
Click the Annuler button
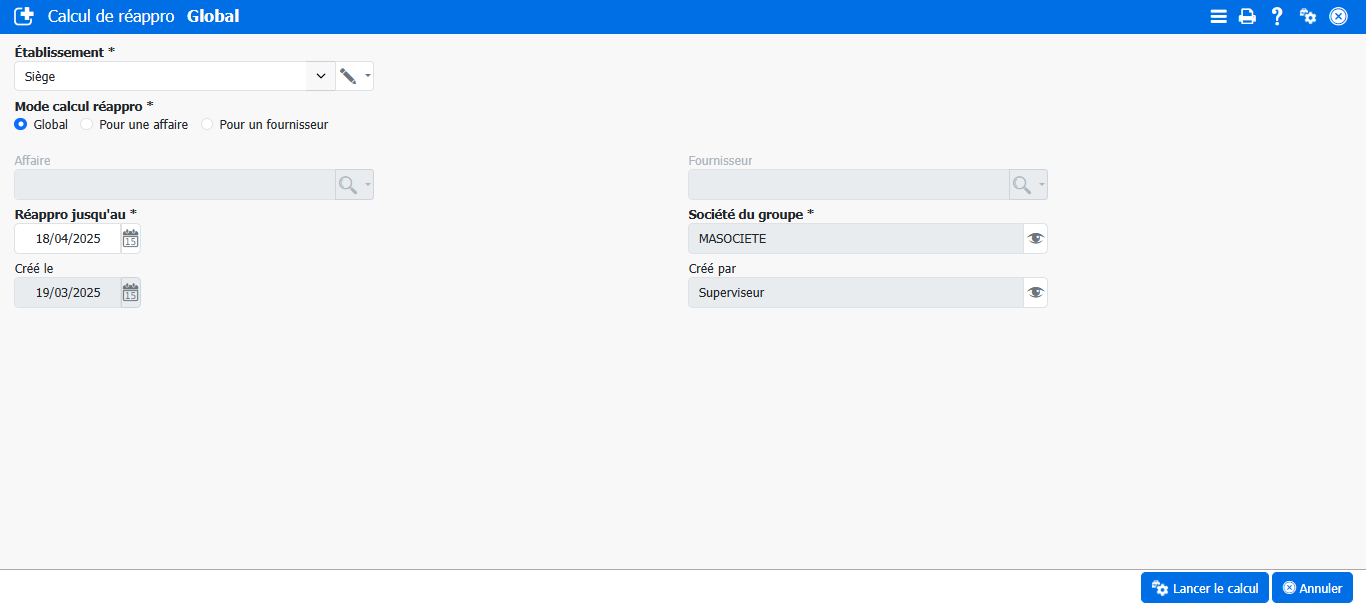(x=1312, y=588)
